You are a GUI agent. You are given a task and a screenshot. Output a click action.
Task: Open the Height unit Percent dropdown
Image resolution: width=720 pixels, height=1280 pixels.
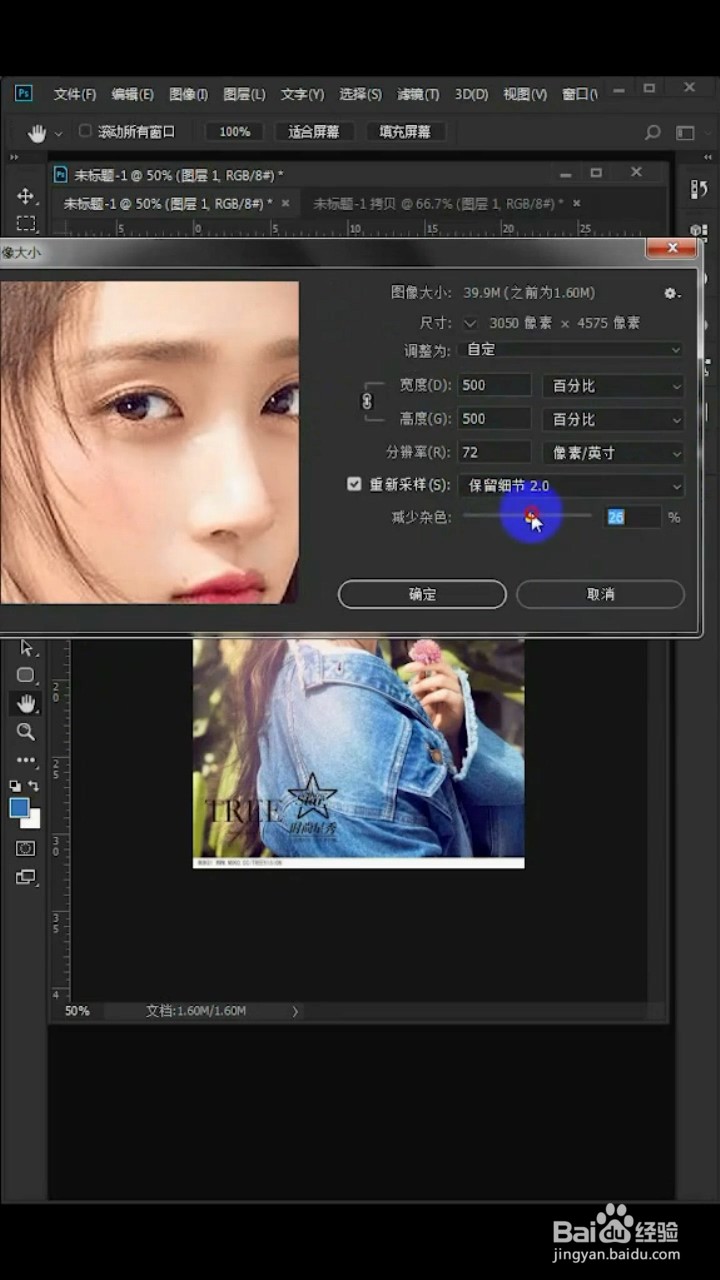click(613, 419)
